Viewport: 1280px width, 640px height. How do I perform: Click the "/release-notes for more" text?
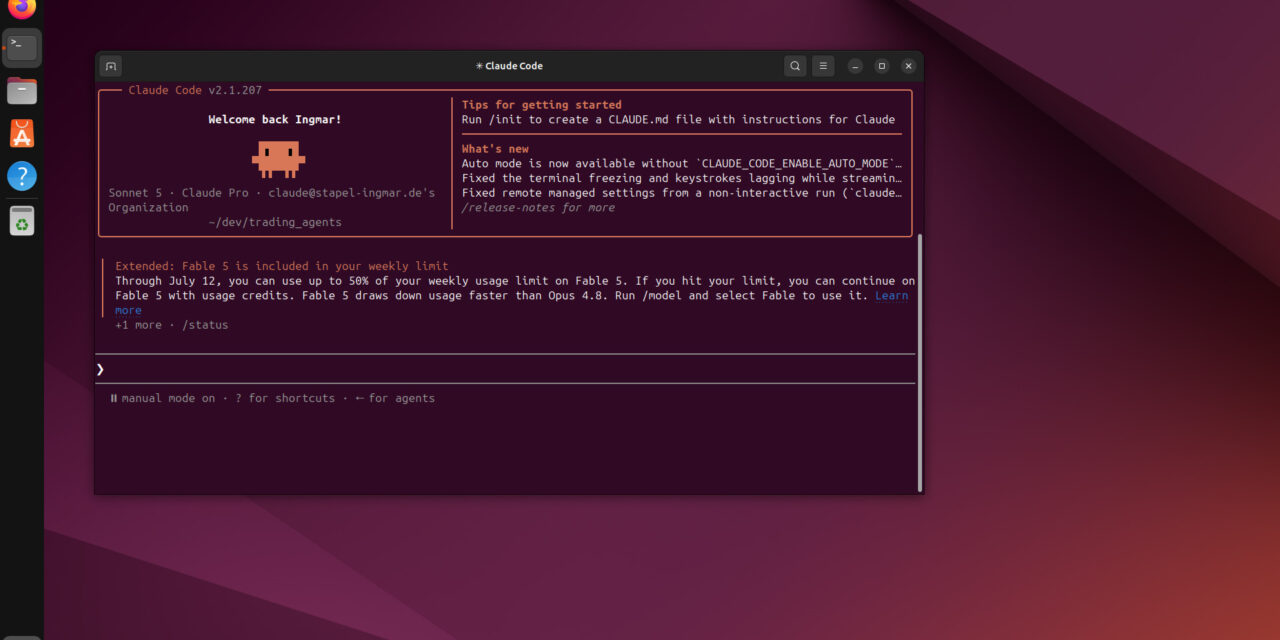click(538, 208)
